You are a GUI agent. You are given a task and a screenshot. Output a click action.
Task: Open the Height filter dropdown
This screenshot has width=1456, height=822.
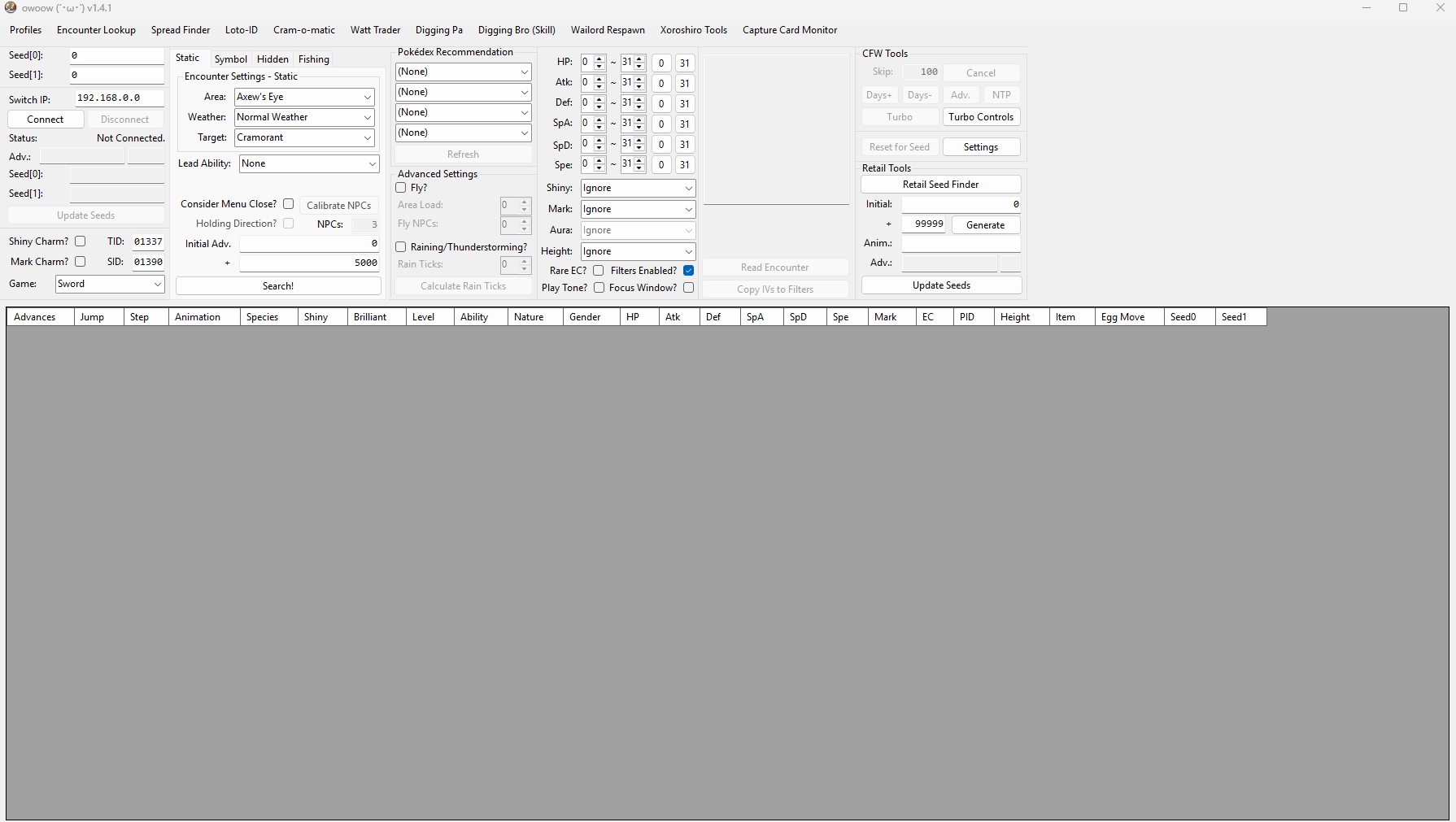point(639,251)
